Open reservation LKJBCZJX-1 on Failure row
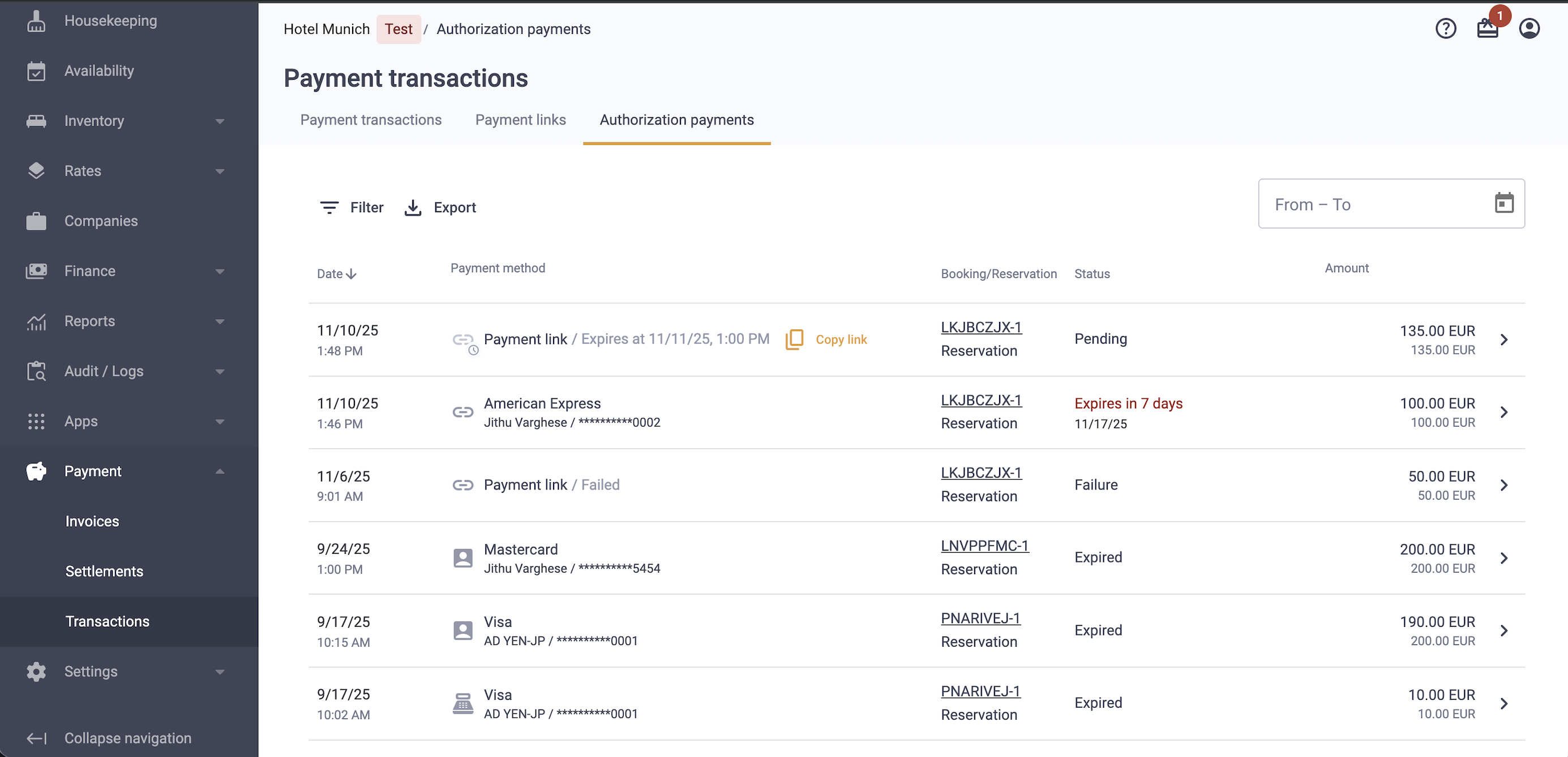Screen dimensions: 1568x757 [x=980, y=473]
